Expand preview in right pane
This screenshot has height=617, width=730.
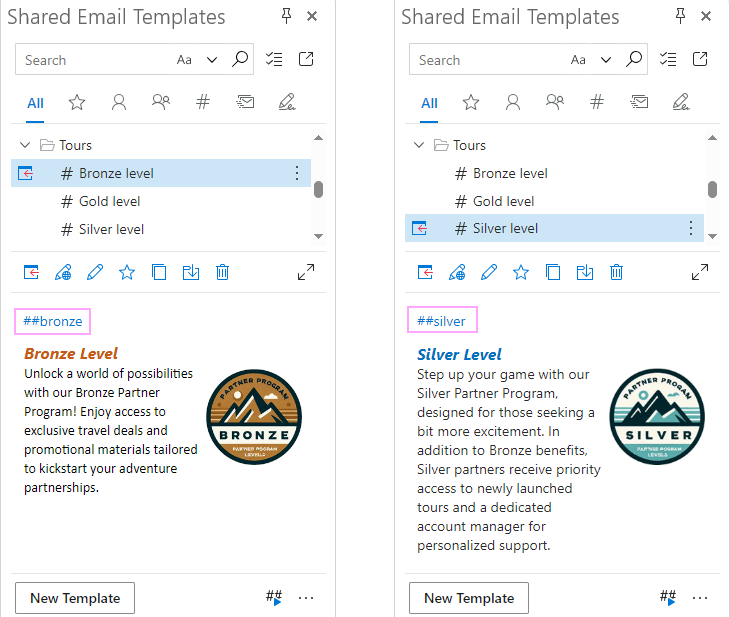tap(700, 272)
